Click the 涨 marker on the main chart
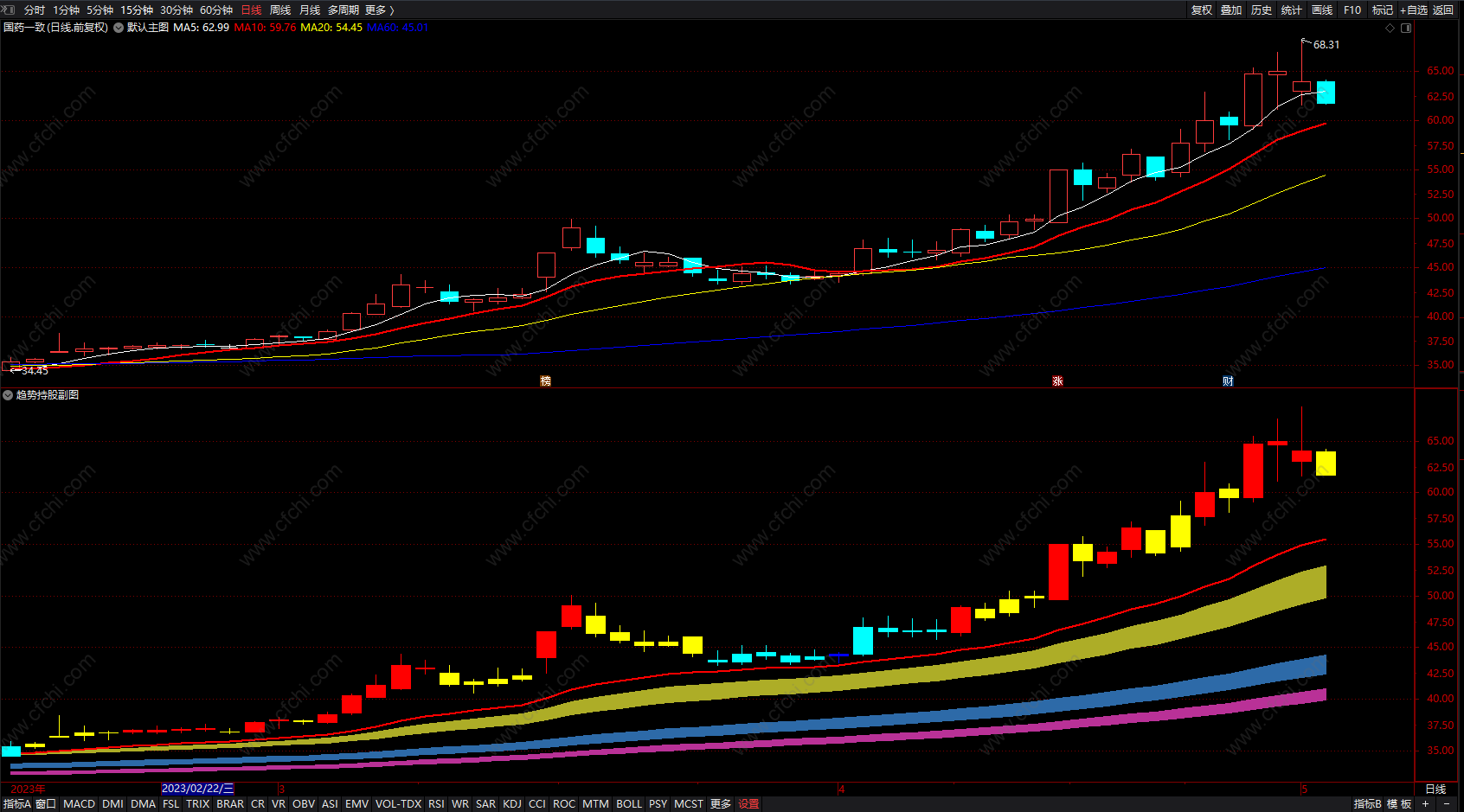This screenshot has width=1464, height=812. point(1057,380)
